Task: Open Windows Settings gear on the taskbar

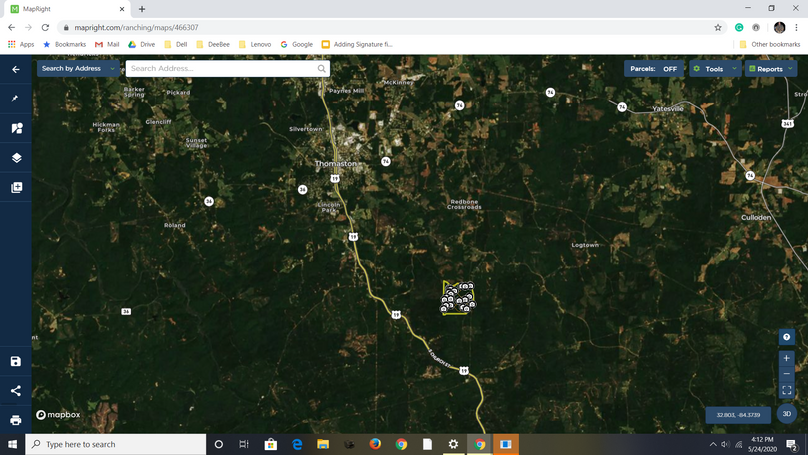Action: click(x=453, y=444)
